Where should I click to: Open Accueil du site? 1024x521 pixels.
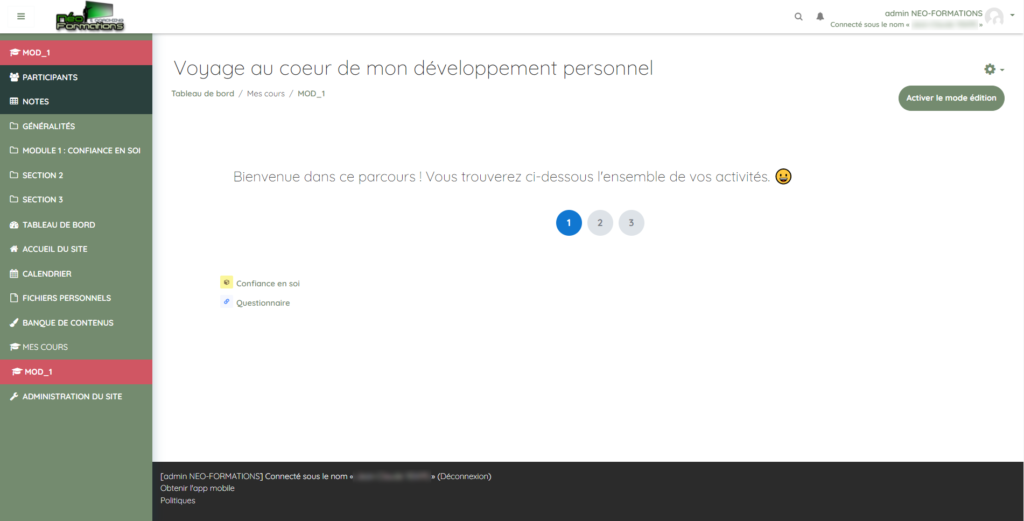click(76, 249)
